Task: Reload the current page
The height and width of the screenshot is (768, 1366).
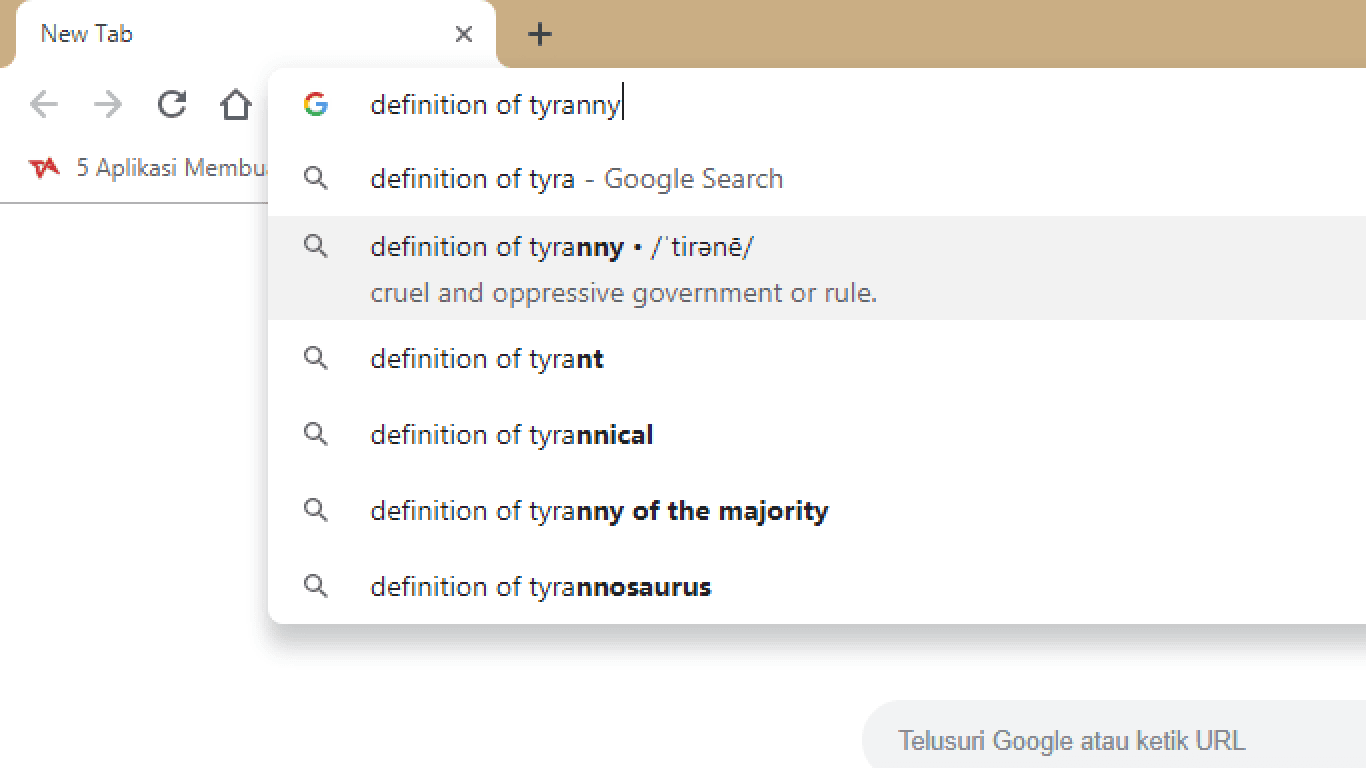Action: tap(172, 104)
